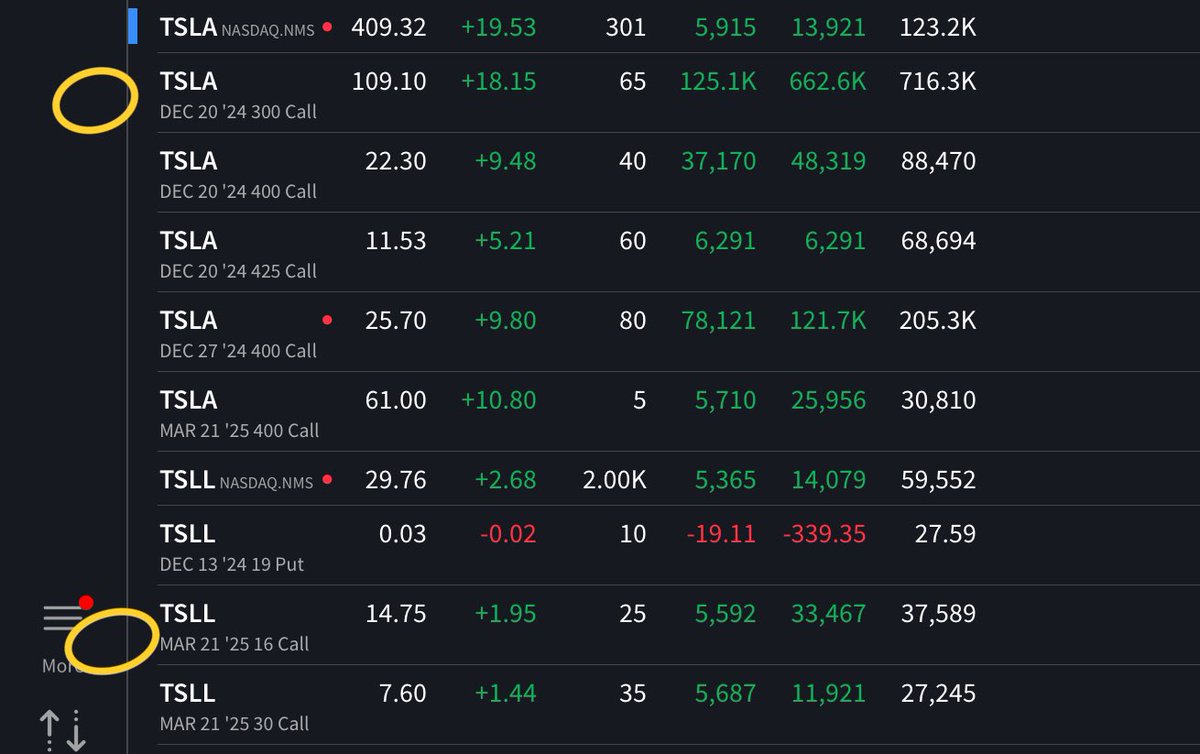Click the value 78,121
The image size is (1200, 754).
coord(719,321)
